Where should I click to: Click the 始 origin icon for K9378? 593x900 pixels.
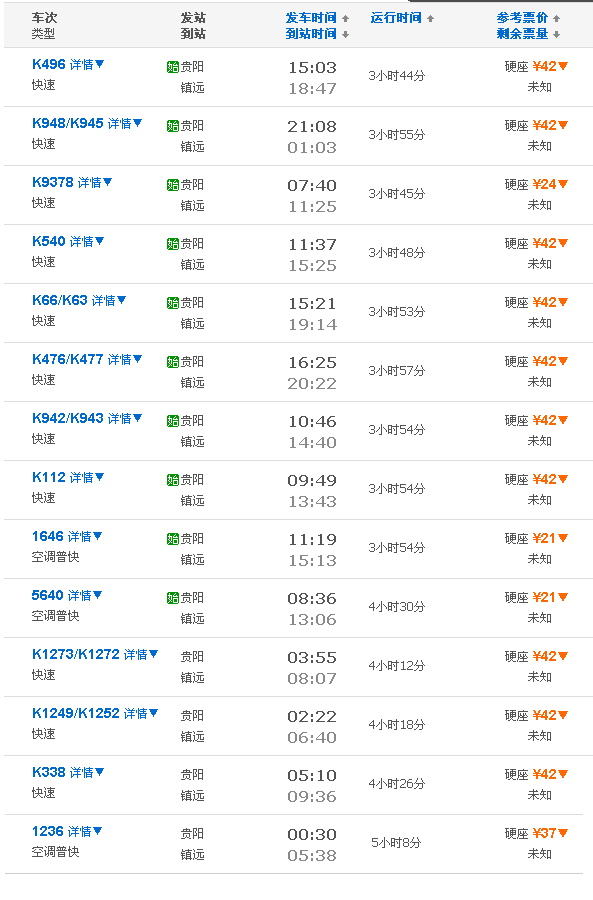173,185
